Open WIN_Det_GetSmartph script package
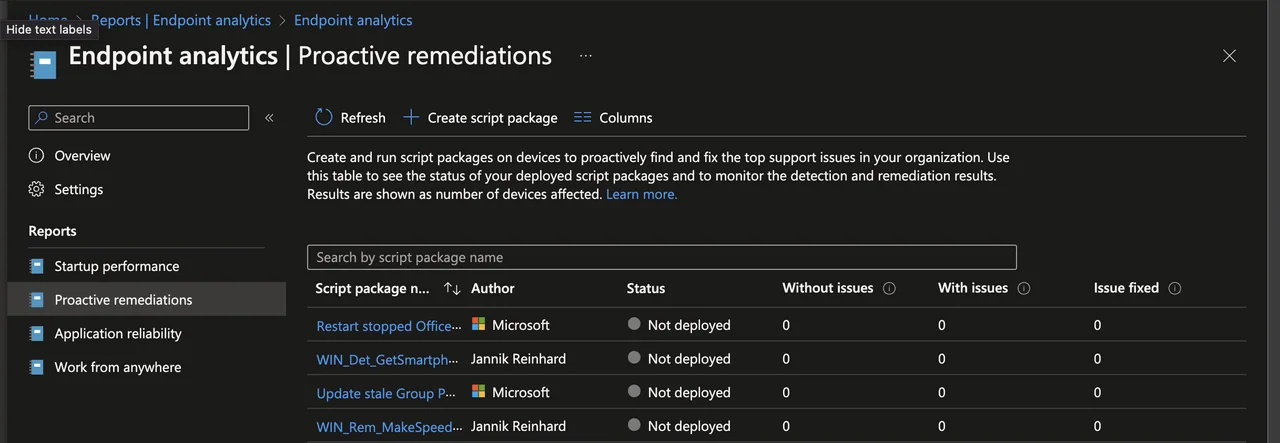The image size is (1280, 443). 389,359
